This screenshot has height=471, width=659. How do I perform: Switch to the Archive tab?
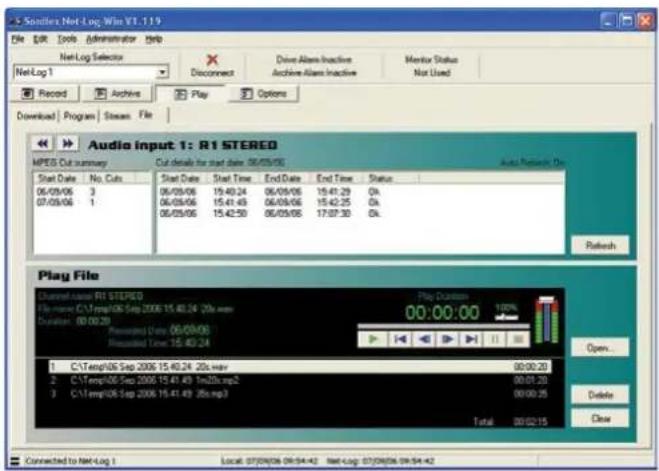118,93
